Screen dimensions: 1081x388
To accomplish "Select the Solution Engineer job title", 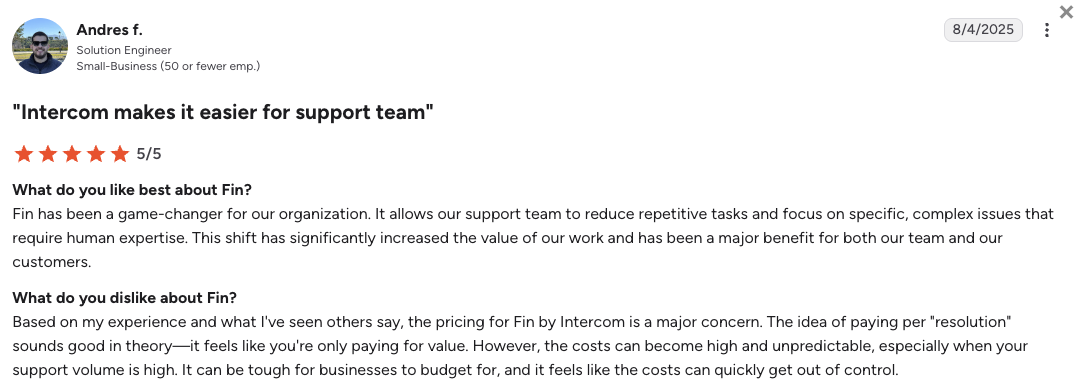I will (124, 50).
